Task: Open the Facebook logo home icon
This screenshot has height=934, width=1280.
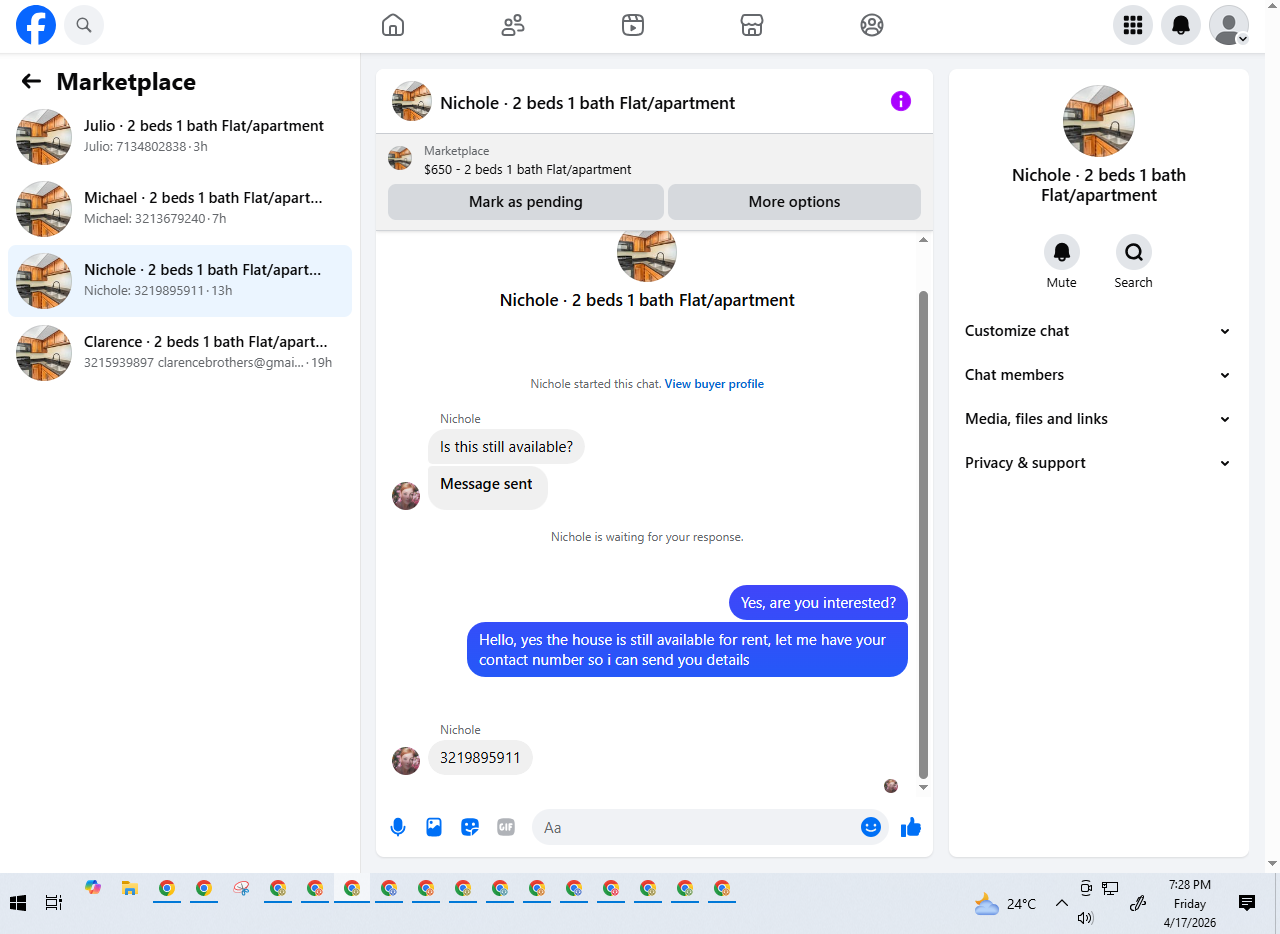Action: tap(36, 25)
